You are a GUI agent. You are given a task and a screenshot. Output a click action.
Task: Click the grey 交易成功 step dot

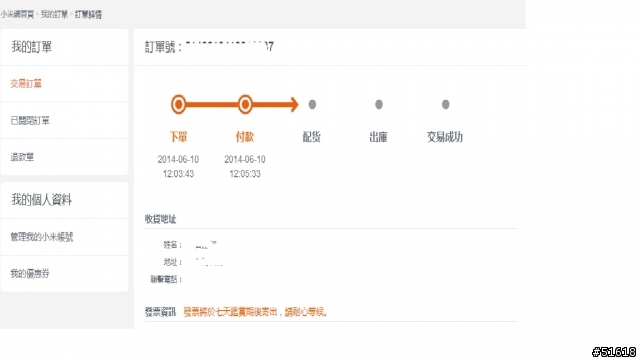point(445,104)
